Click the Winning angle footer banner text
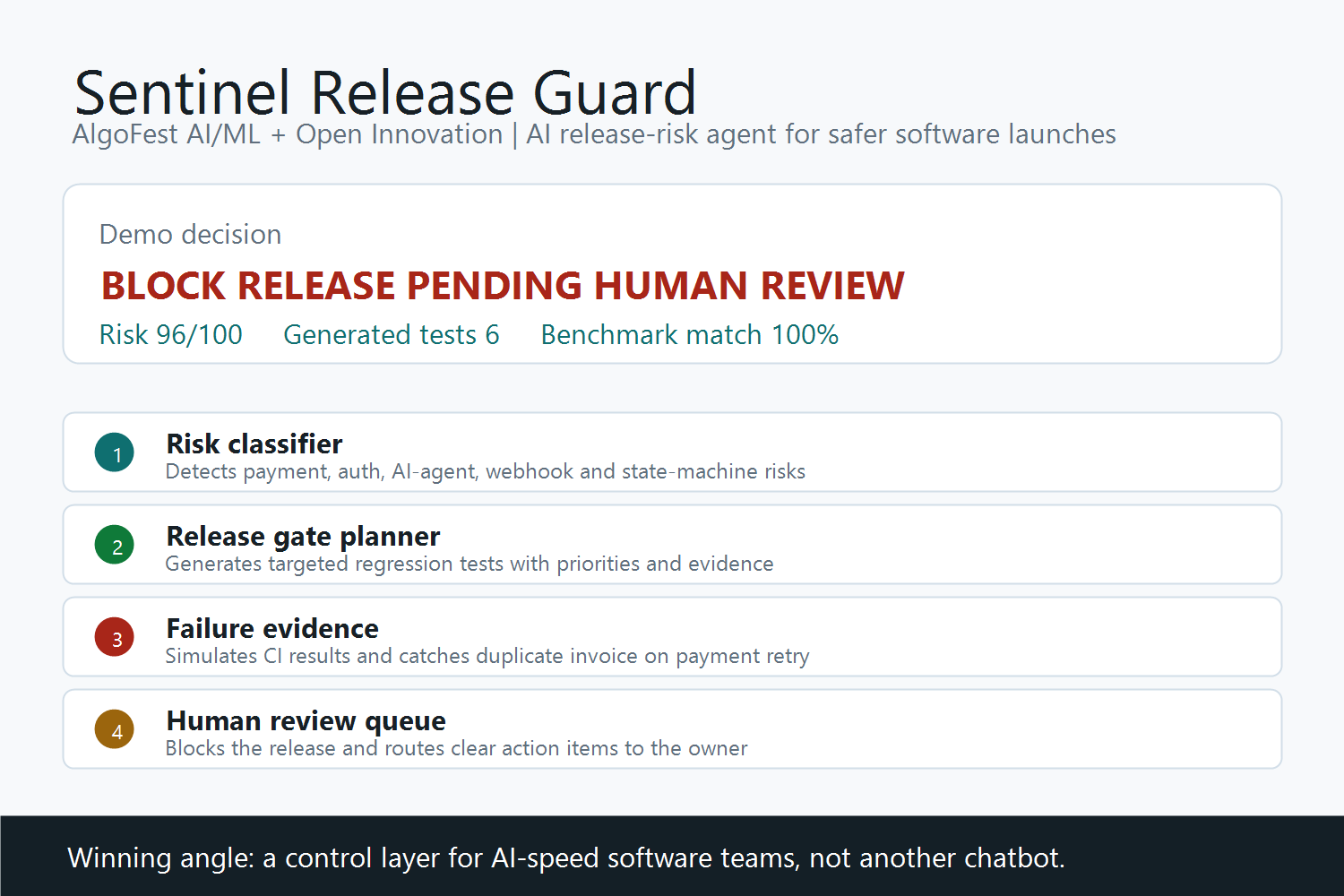 tap(566, 858)
